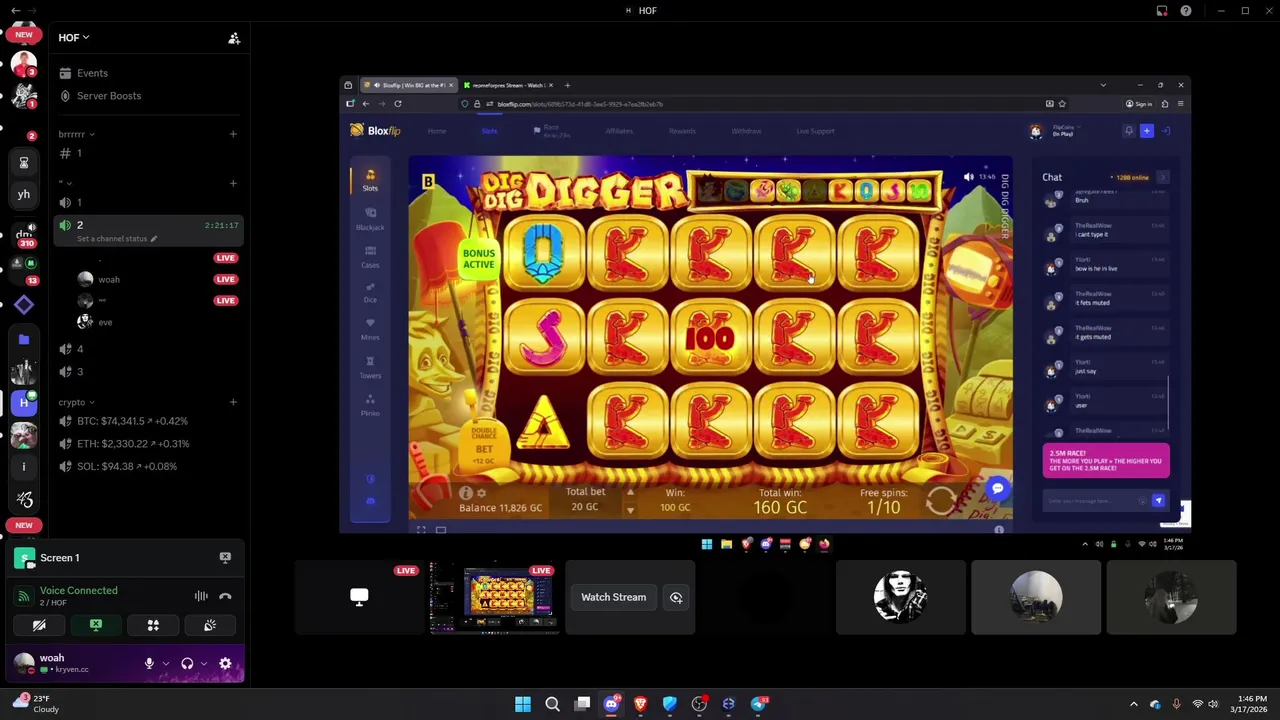Open the help icon in Discord title bar
Viewport: 1280px width, 720px height.
point(1186,11)
